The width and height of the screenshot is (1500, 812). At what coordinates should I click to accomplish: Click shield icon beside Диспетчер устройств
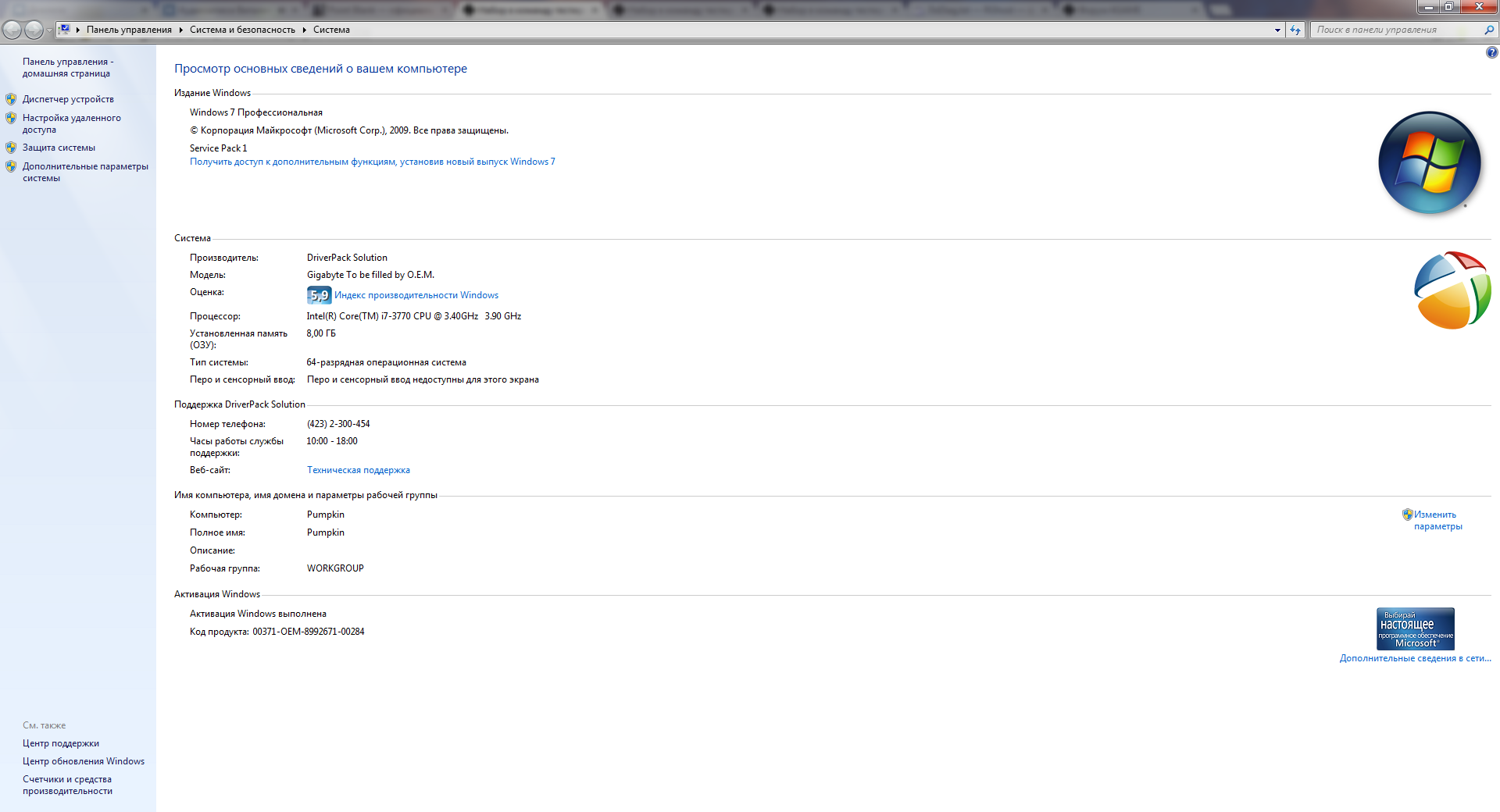11,99
